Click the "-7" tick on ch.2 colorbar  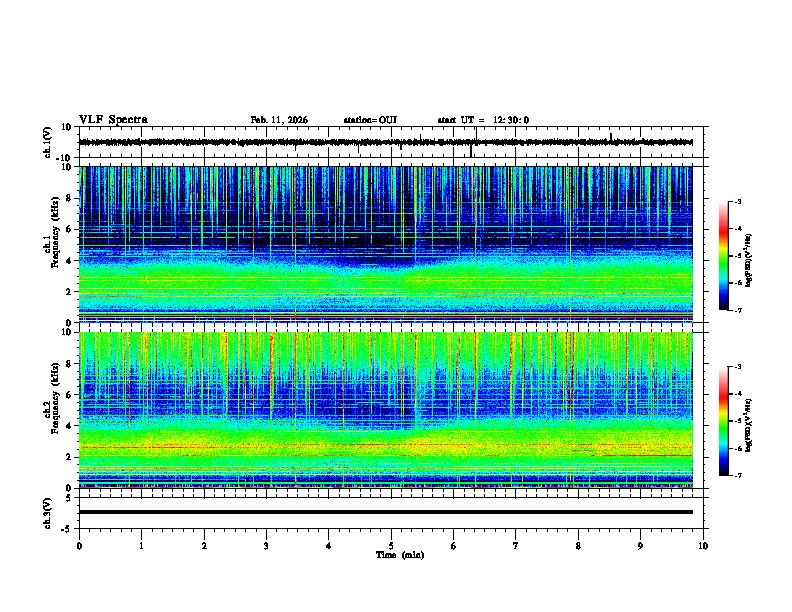click(738, 476)
